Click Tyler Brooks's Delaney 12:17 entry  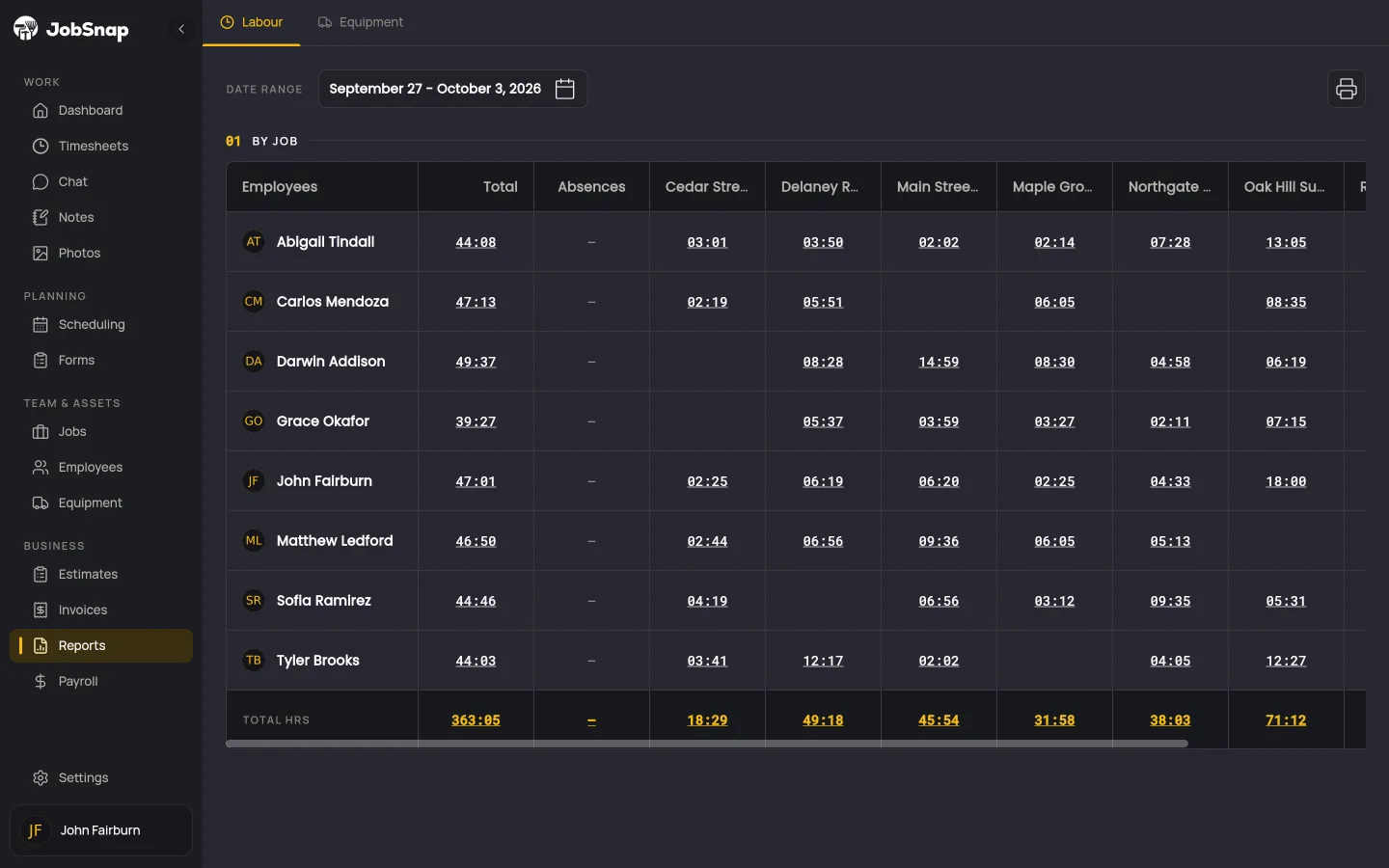[823, 661]
